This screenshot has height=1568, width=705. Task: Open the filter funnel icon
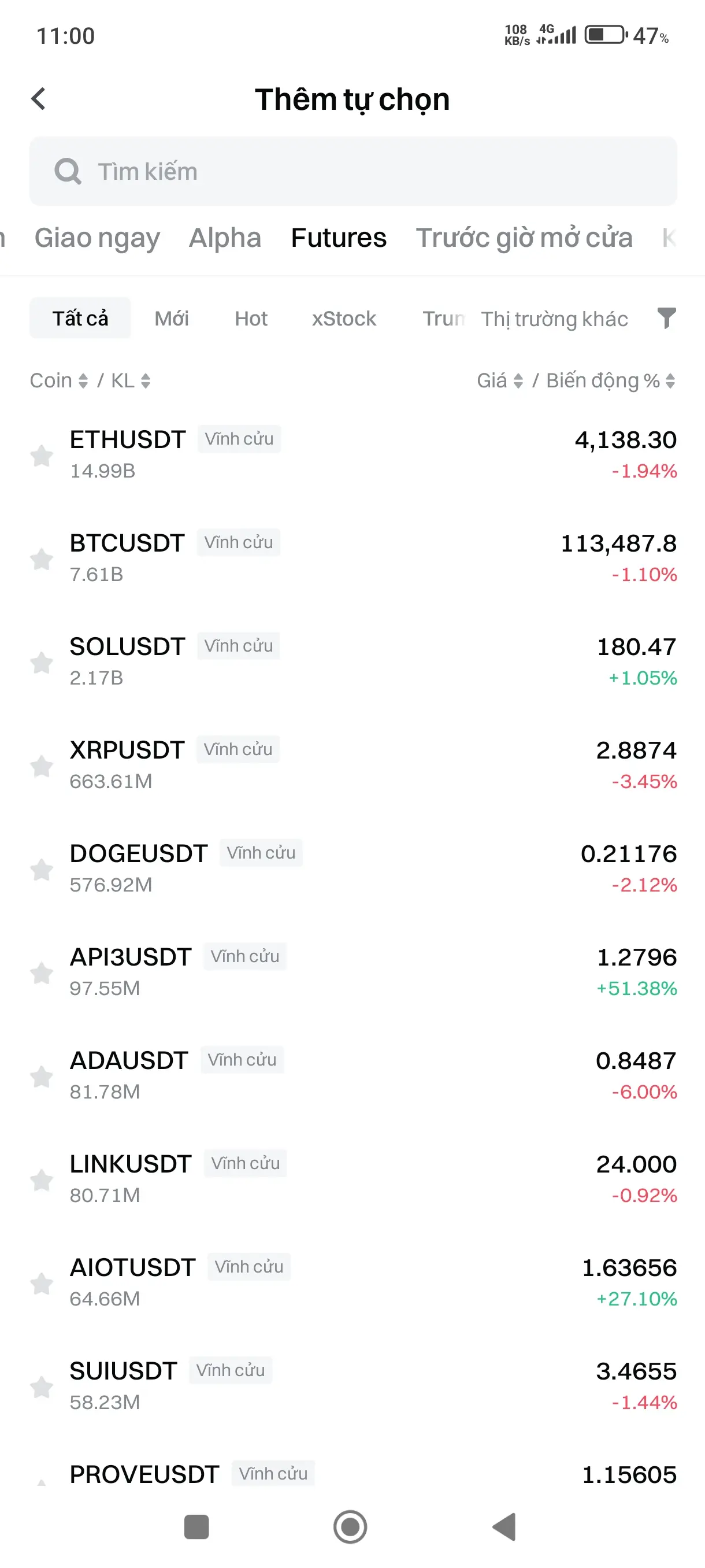pyautogui.click(x=667, y=318)
